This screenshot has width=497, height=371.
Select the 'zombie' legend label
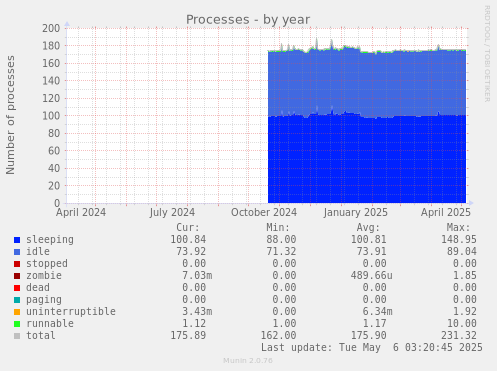pos(44,275)
